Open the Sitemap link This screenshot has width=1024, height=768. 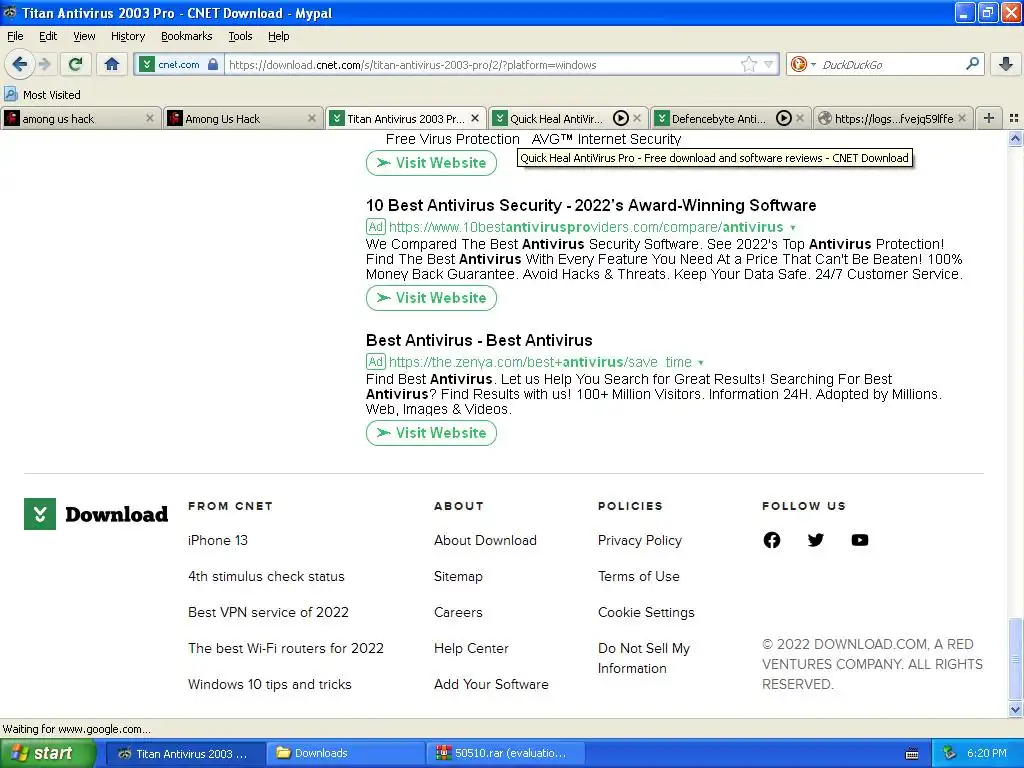[458, 576]
